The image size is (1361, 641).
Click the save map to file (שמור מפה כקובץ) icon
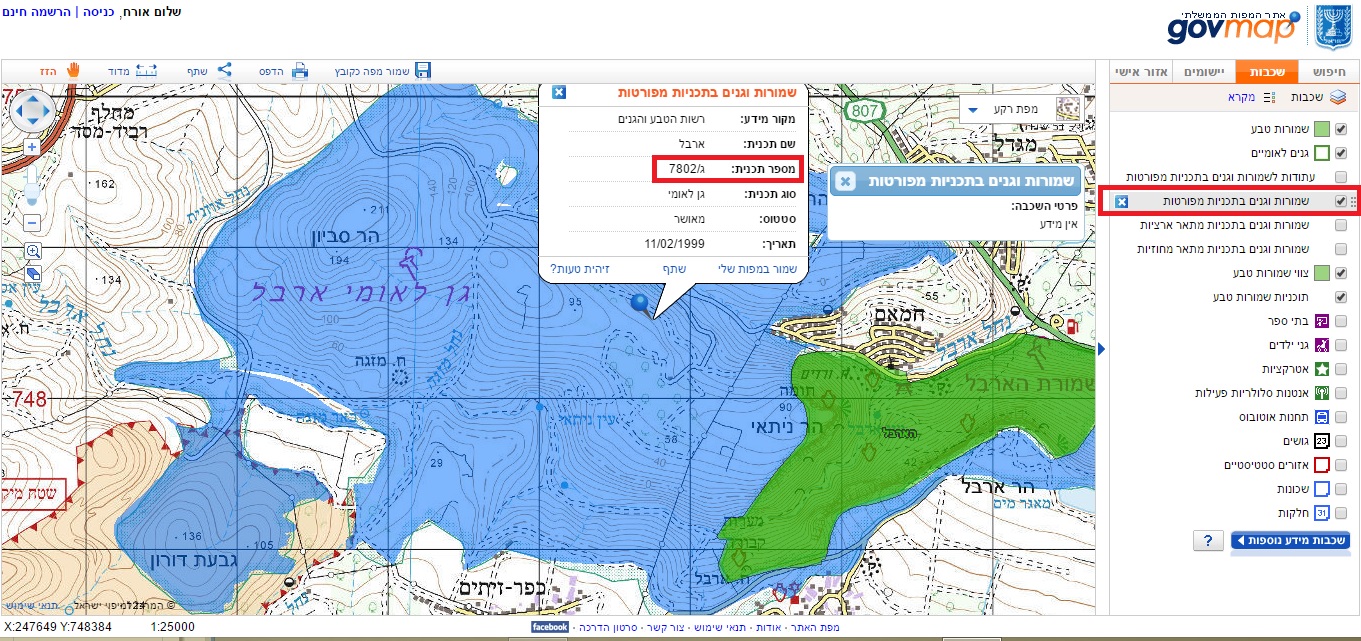pos(423,71)
